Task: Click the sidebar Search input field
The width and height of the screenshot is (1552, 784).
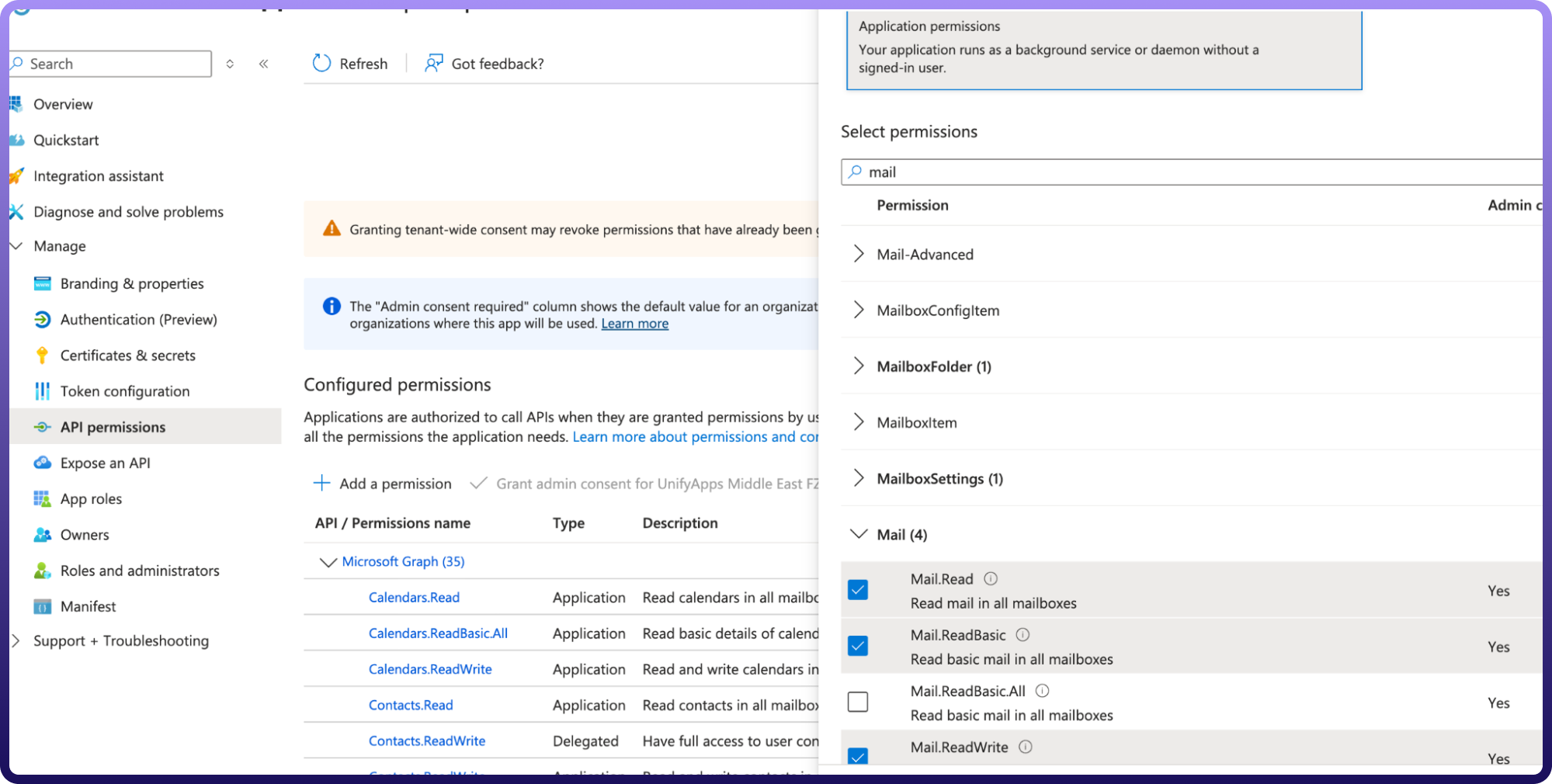Action: pyautogui.click(x=111, y=64)
